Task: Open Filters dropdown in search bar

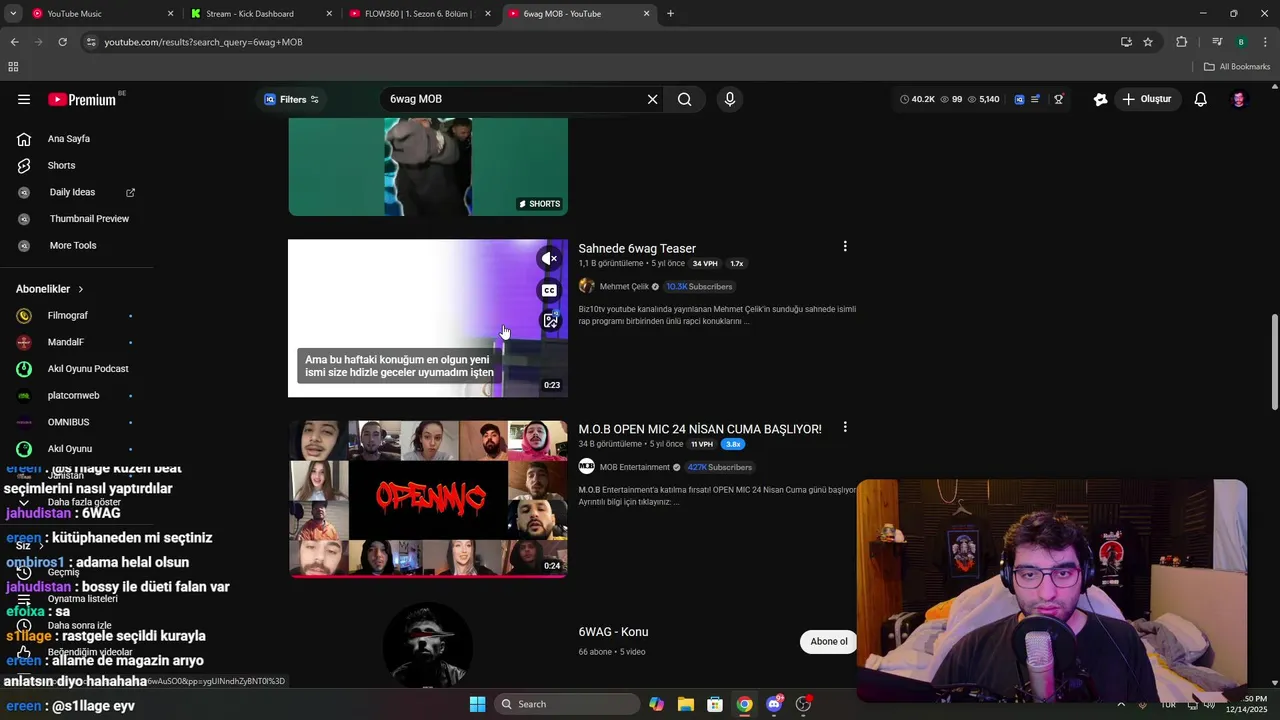Action: pyautogui.click(x=291, y=99)
